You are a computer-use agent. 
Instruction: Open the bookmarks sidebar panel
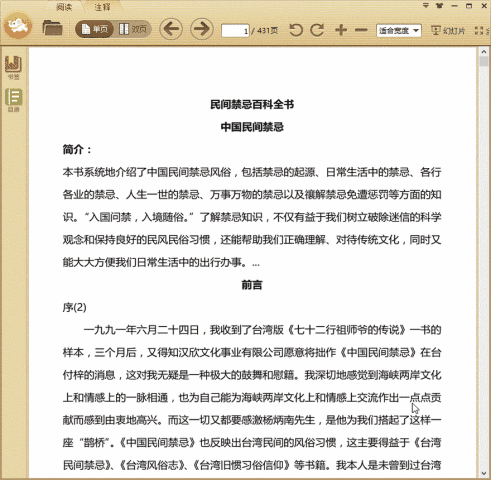point(13,68)
